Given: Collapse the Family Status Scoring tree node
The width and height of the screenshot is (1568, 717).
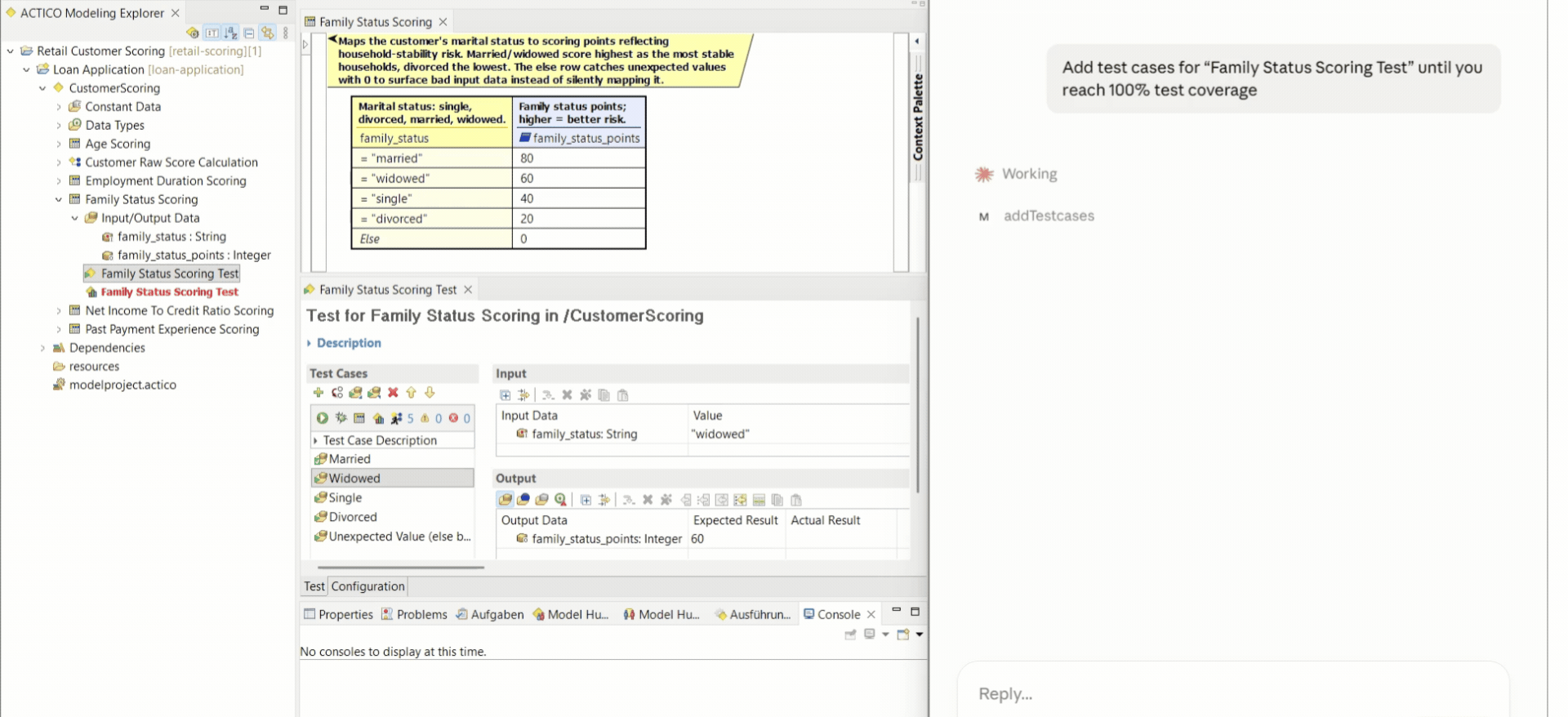Looking at the screenshot, I should pyautogui.click(x=59, y=199).
